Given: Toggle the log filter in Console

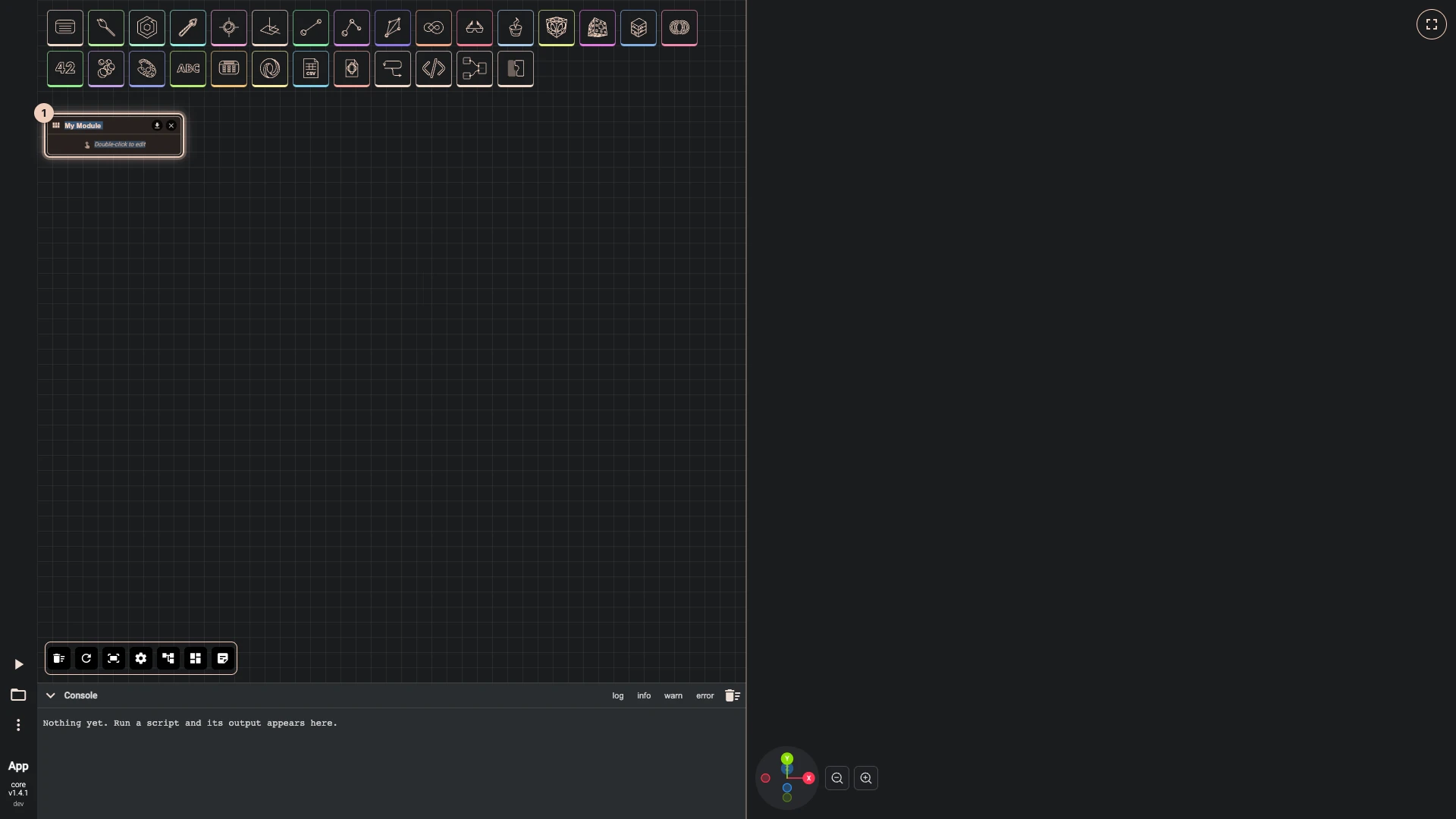Looking at the screenshot, I should coord(618,696).
